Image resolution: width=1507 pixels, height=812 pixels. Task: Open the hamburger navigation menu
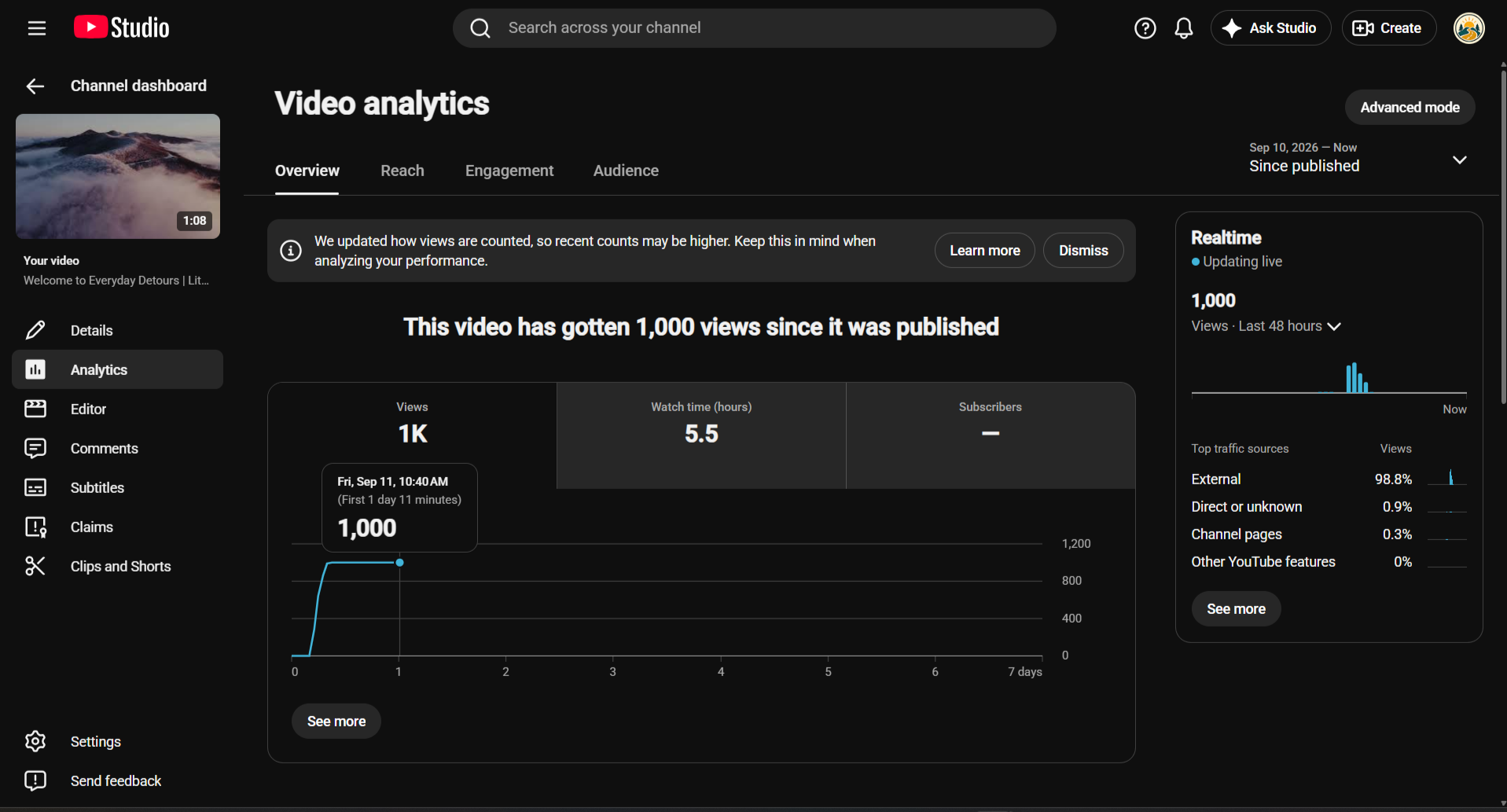click(x=36, y=28)
